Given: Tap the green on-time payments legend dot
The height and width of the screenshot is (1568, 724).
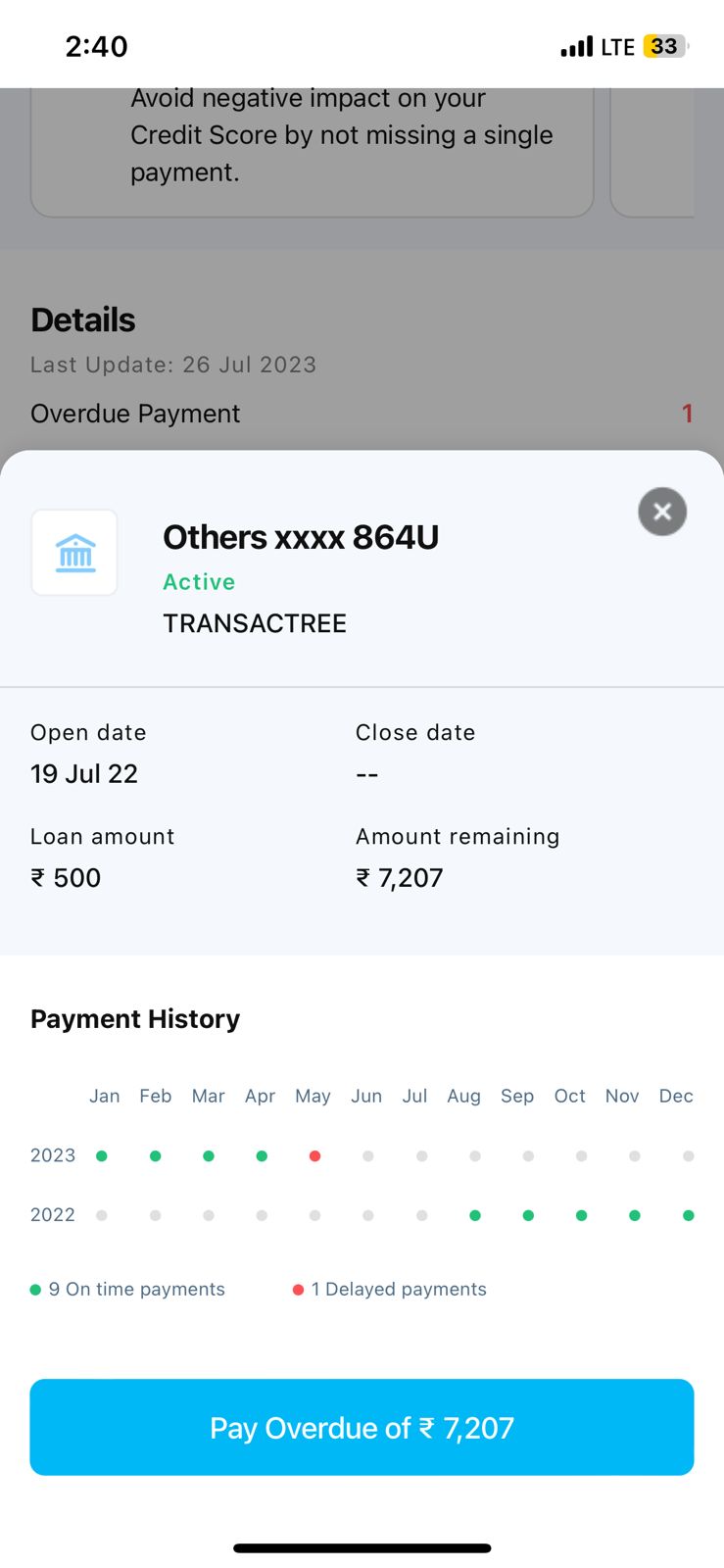Looking at the screenshot, I should [x=36, y=1290].
